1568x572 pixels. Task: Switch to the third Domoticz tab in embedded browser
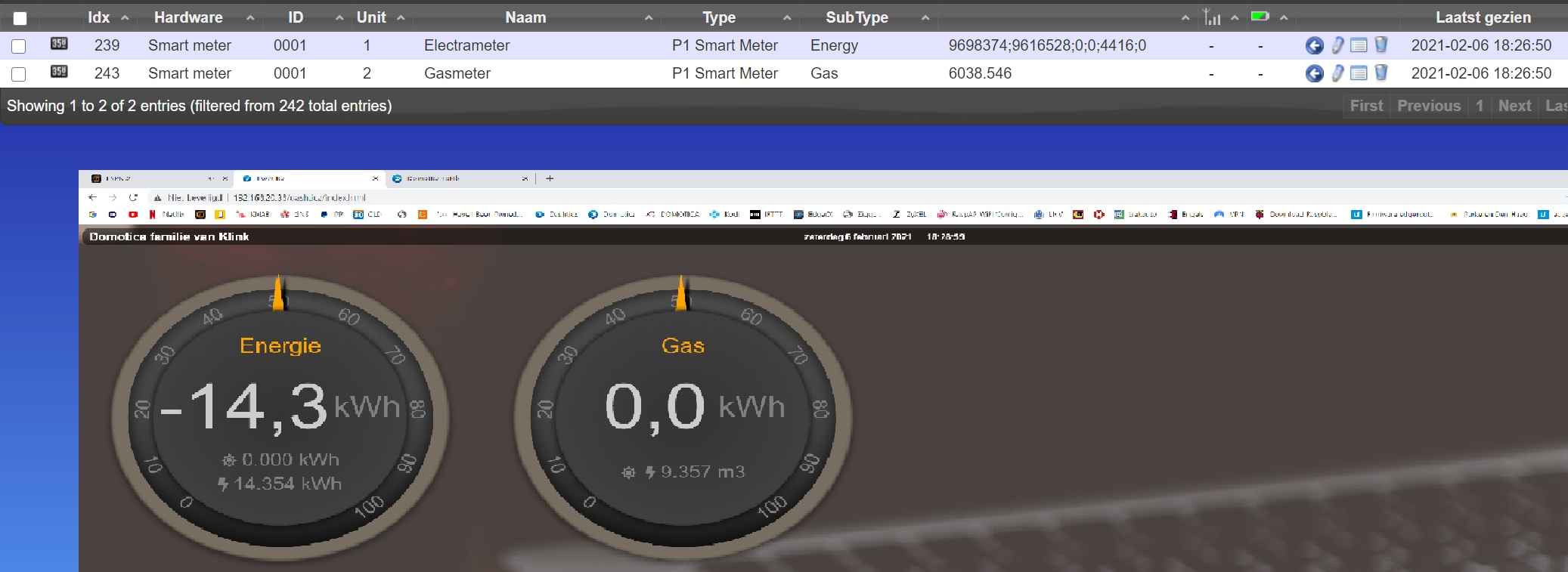coord(459,178)
